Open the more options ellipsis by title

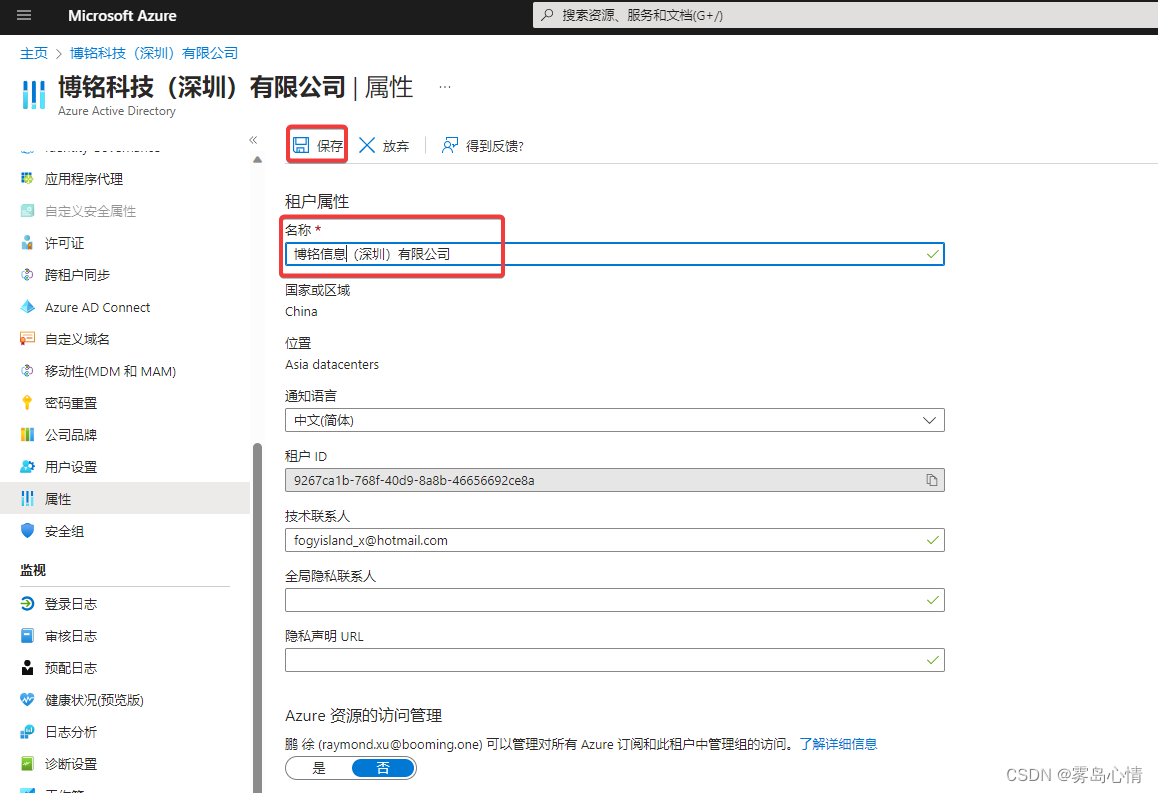445,86
